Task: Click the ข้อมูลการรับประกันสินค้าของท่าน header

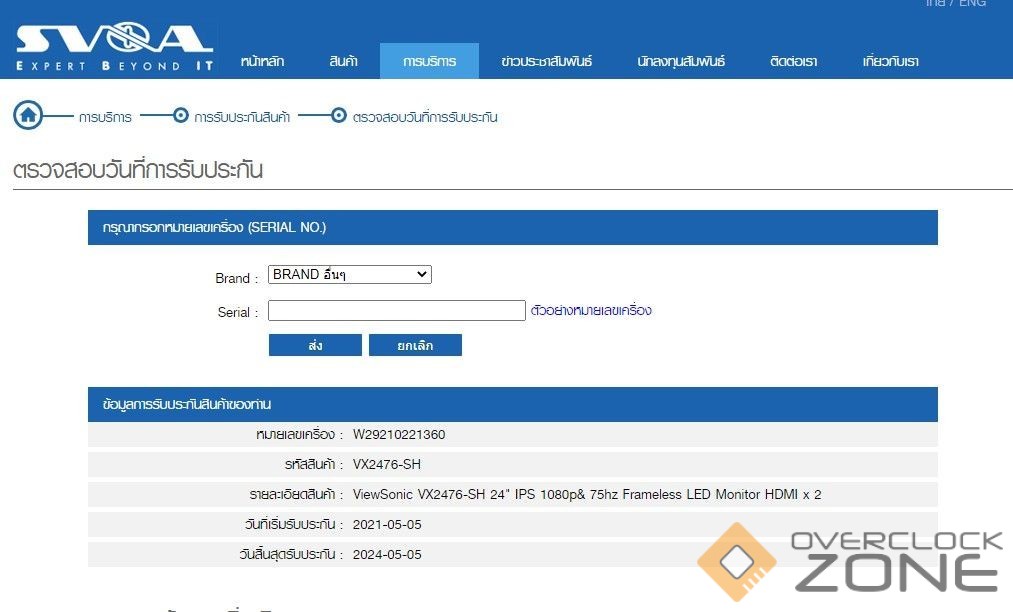Action: 512,405
